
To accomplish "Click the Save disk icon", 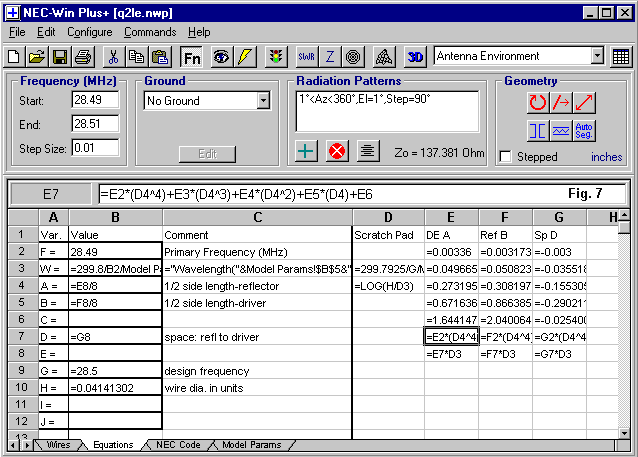I will 59,57.
